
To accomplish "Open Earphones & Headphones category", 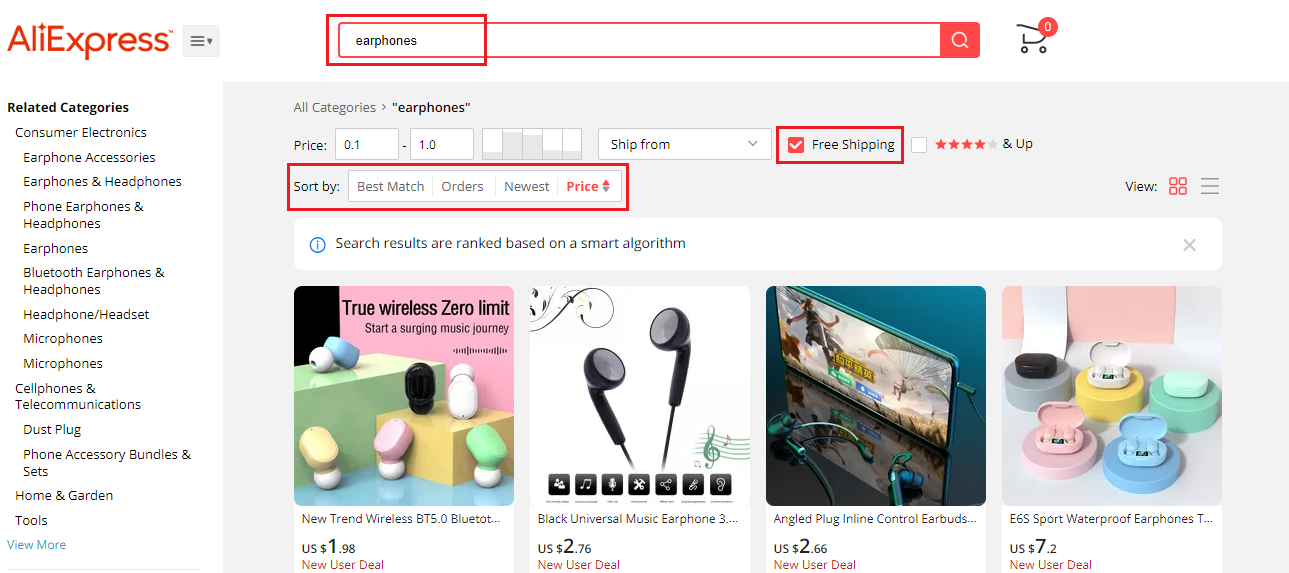I will click(x=102, y=181).
